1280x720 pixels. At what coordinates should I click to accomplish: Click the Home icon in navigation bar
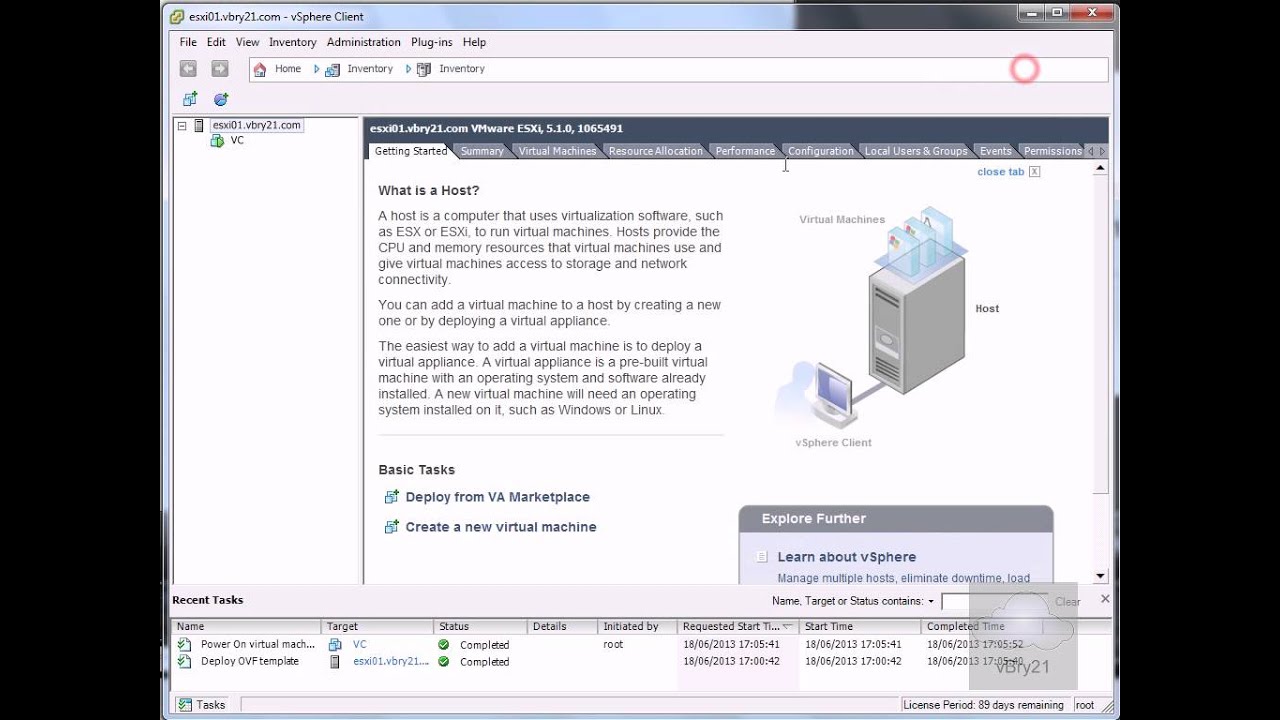tap(260, 69)
